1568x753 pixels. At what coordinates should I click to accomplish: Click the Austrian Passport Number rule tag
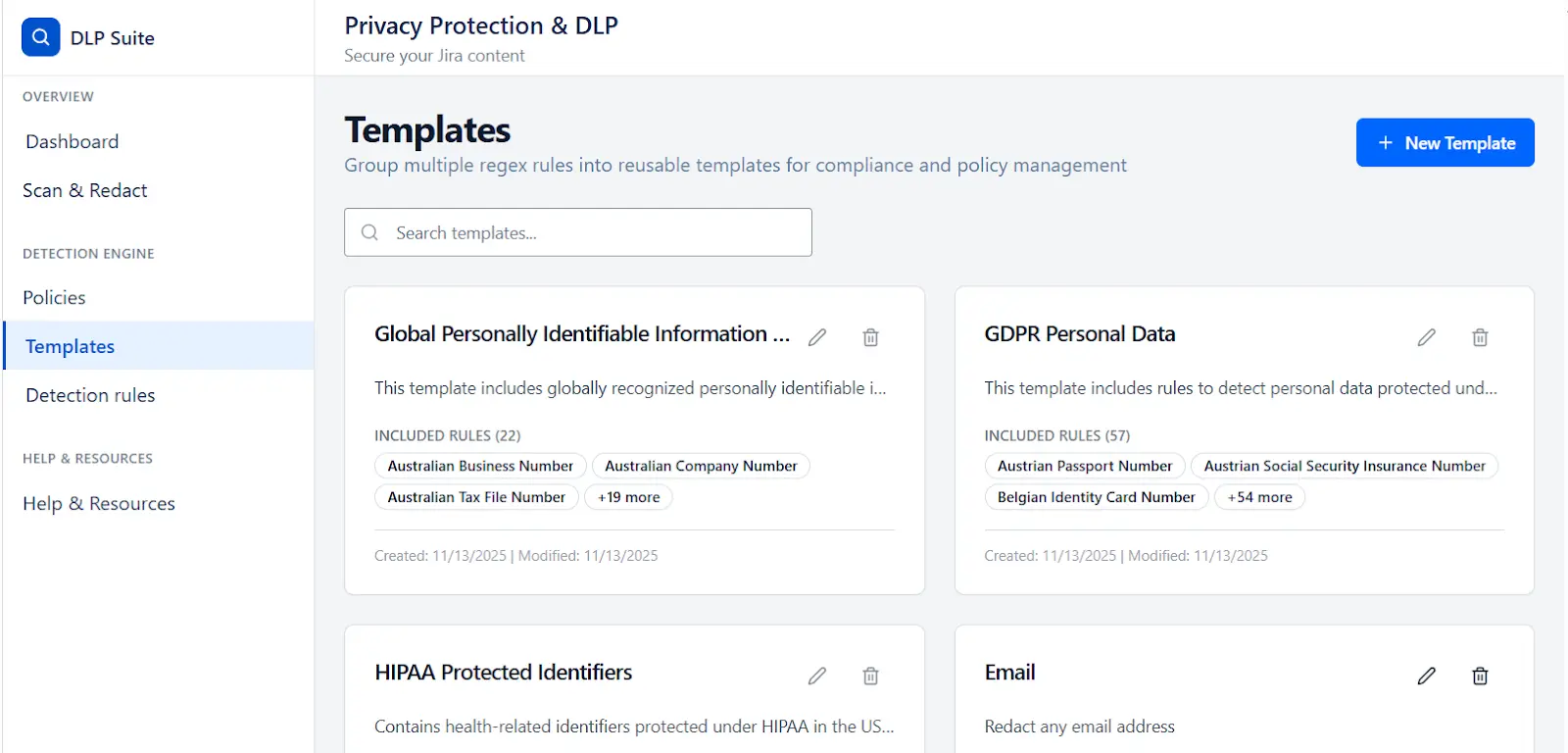tap(1085, 466)
